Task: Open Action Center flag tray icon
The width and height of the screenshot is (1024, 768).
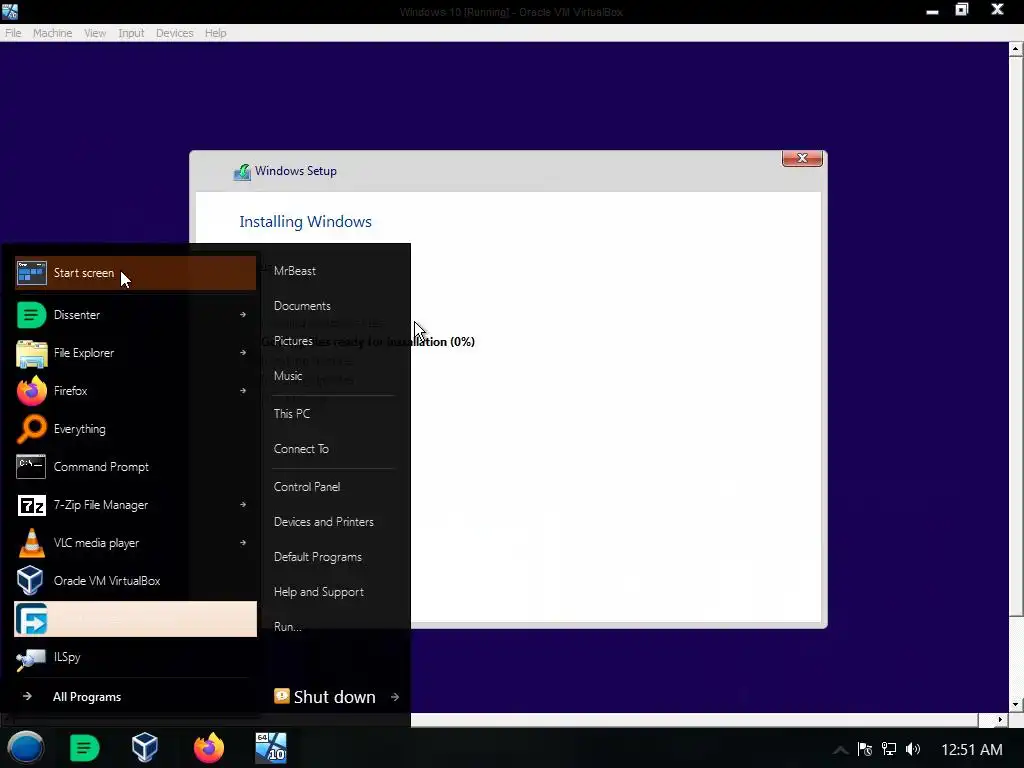Action: click(865, 749)
